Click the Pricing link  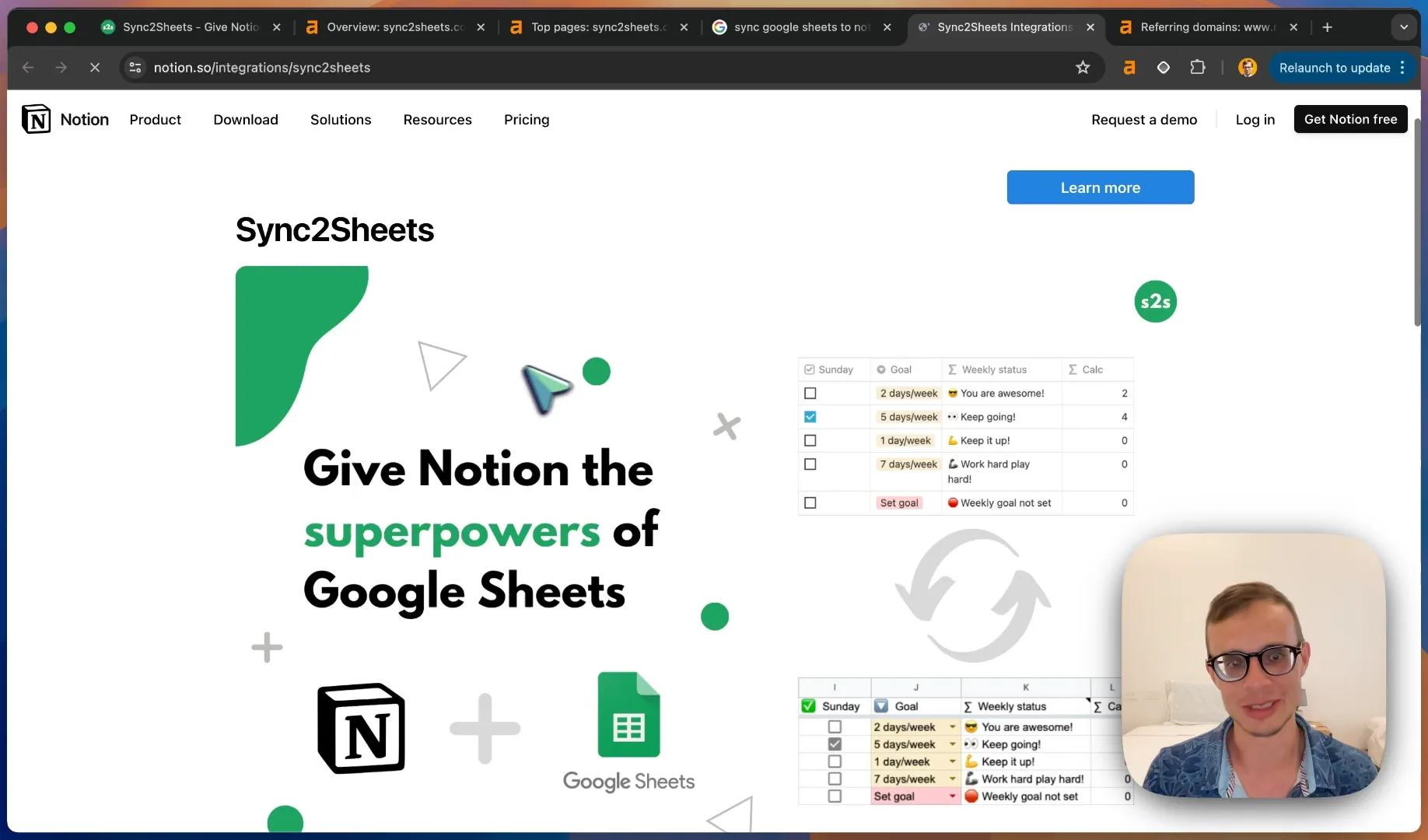coord(527,119)
